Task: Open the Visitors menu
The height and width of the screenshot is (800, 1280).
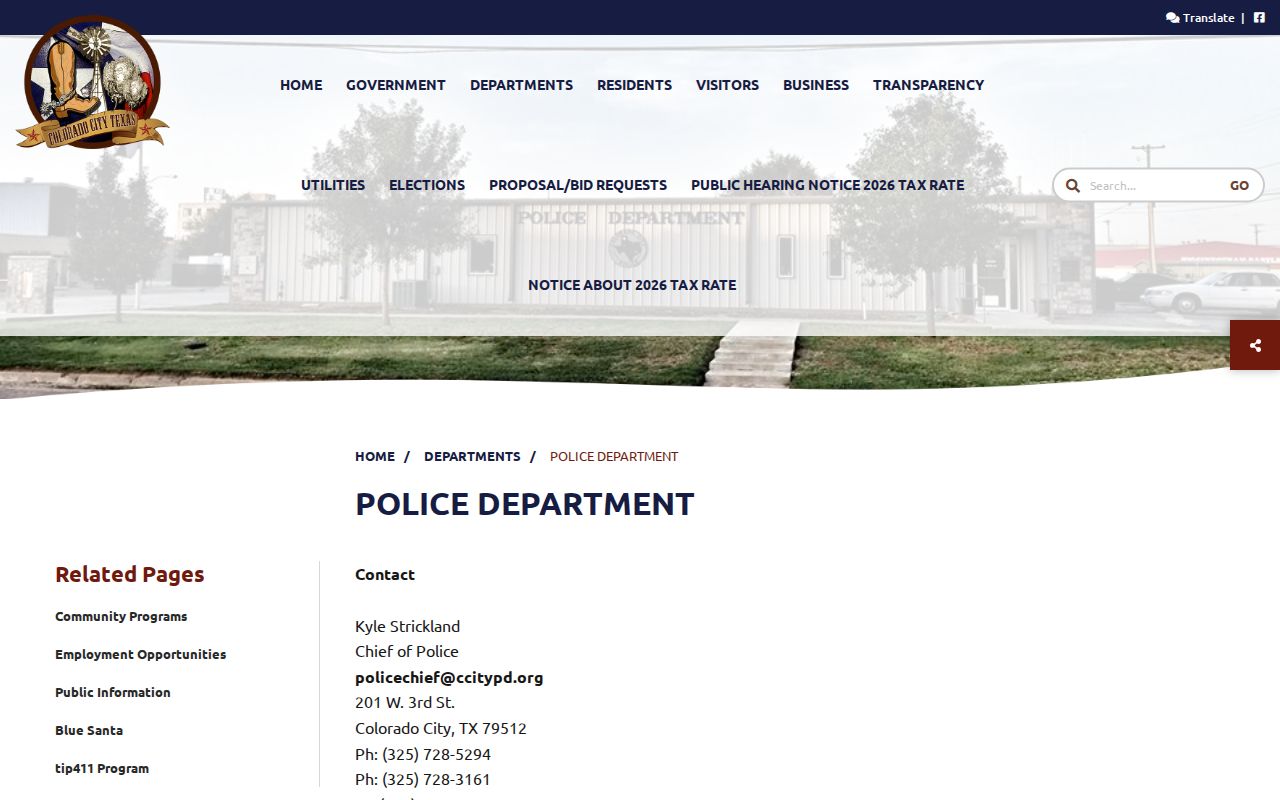Action: pyautogui.click(x=727, y=85)
